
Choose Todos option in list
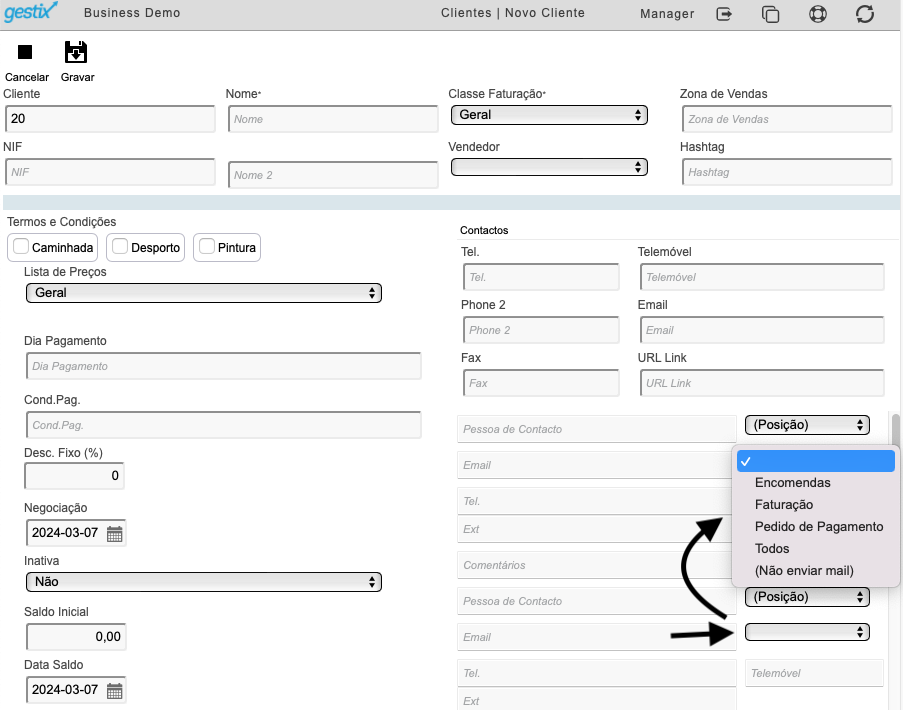click(x=816, y=548)
